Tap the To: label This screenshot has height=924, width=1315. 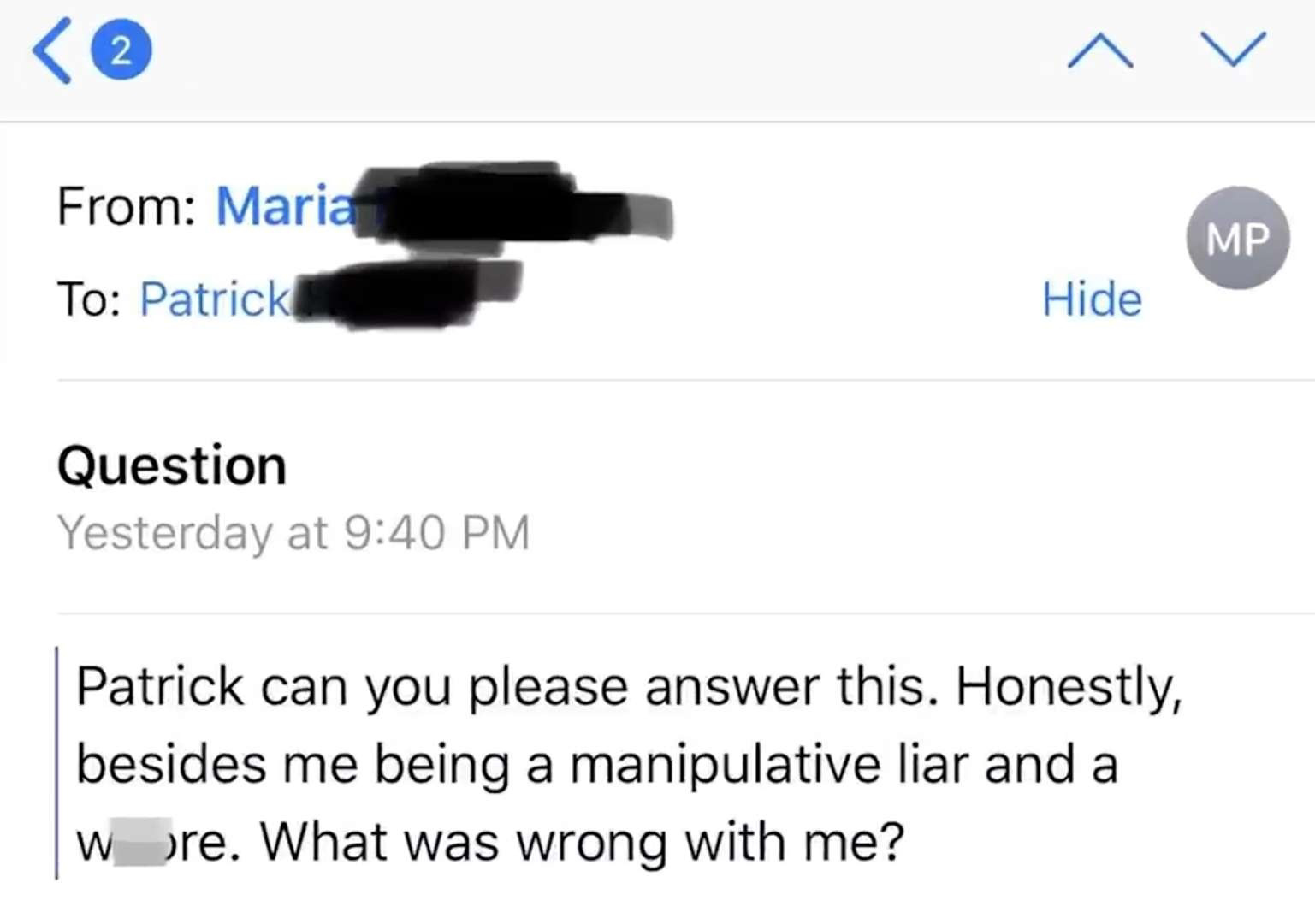pos(88,299)
